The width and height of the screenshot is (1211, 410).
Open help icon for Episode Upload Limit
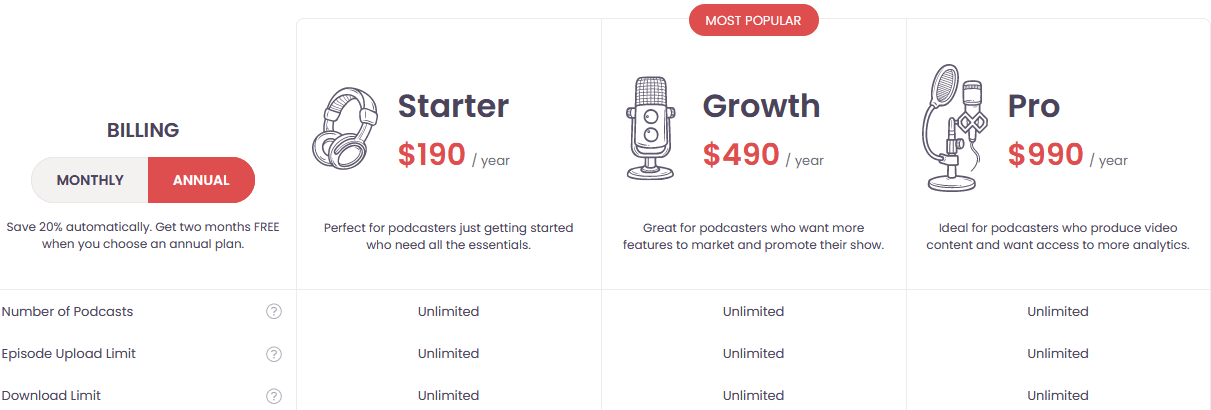pos(274,354)
